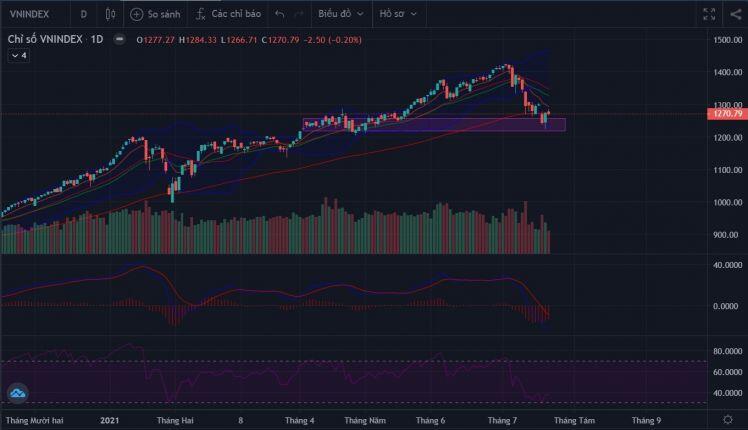Open the Biểu đồ dropdown menu

(x=341, y=14)
